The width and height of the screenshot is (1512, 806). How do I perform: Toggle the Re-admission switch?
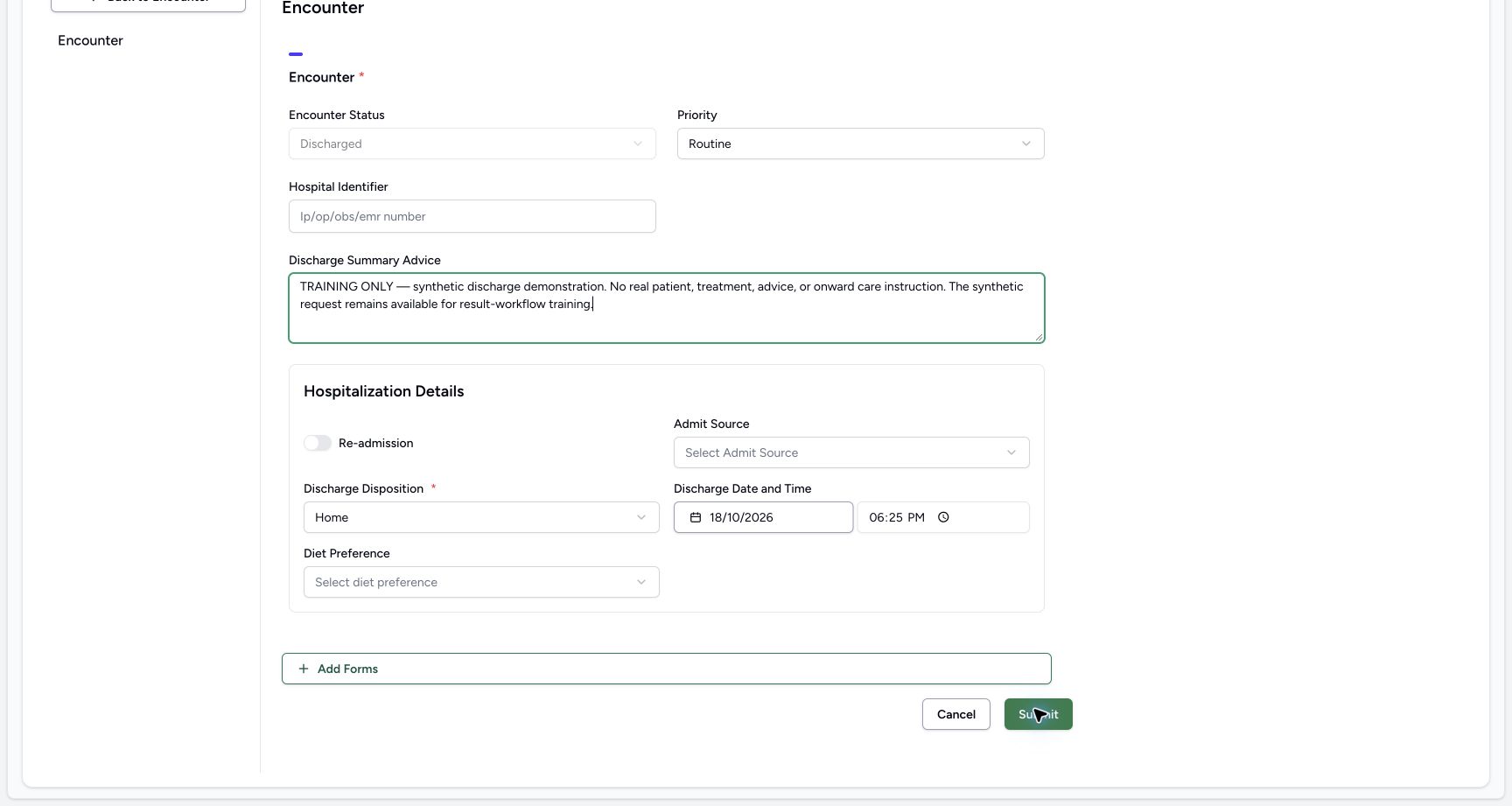318,443
